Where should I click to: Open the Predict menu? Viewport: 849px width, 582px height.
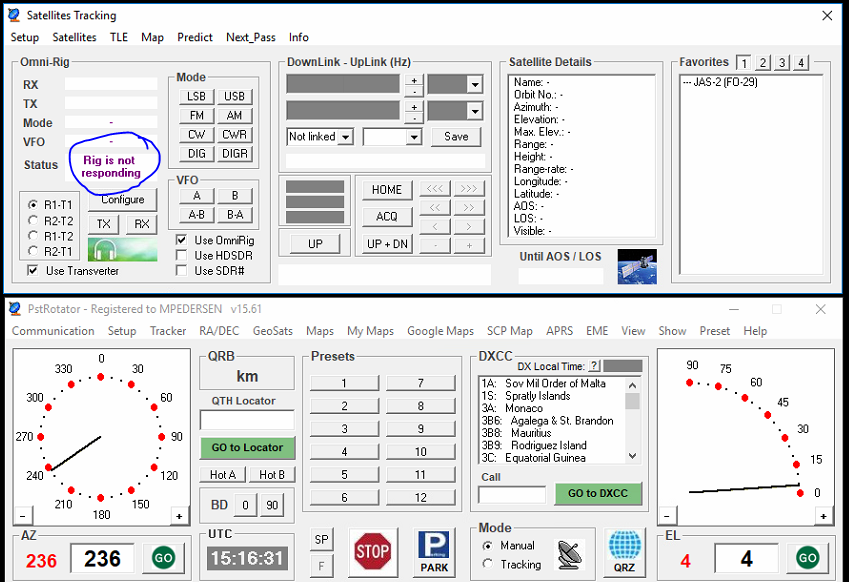pyautogui.click(x=195, y=37)
